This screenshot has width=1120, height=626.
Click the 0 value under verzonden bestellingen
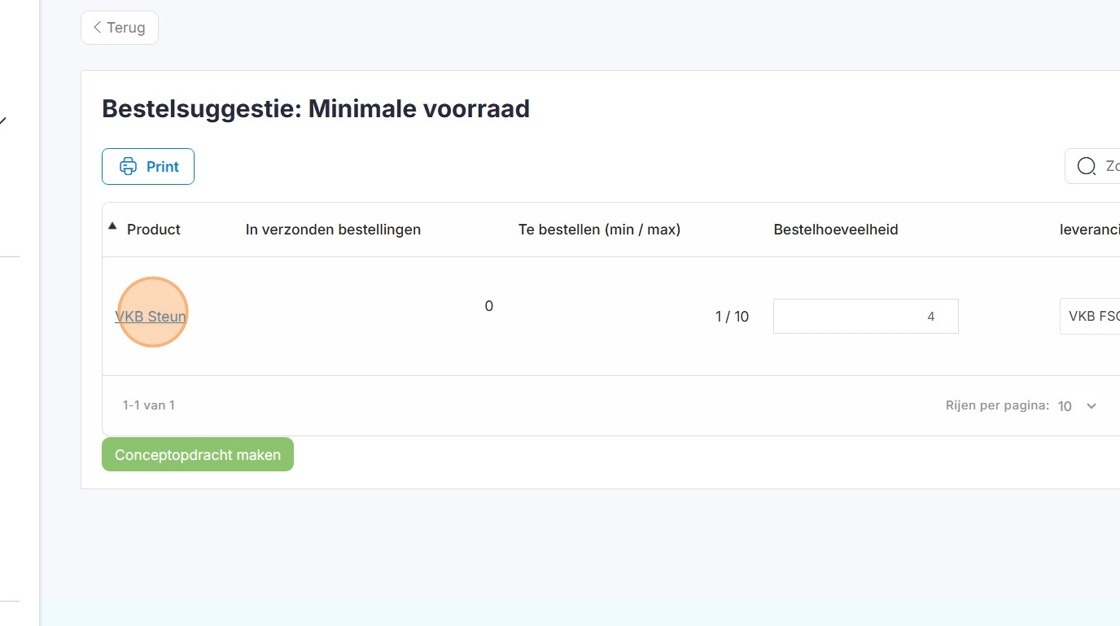coord(489,306)
